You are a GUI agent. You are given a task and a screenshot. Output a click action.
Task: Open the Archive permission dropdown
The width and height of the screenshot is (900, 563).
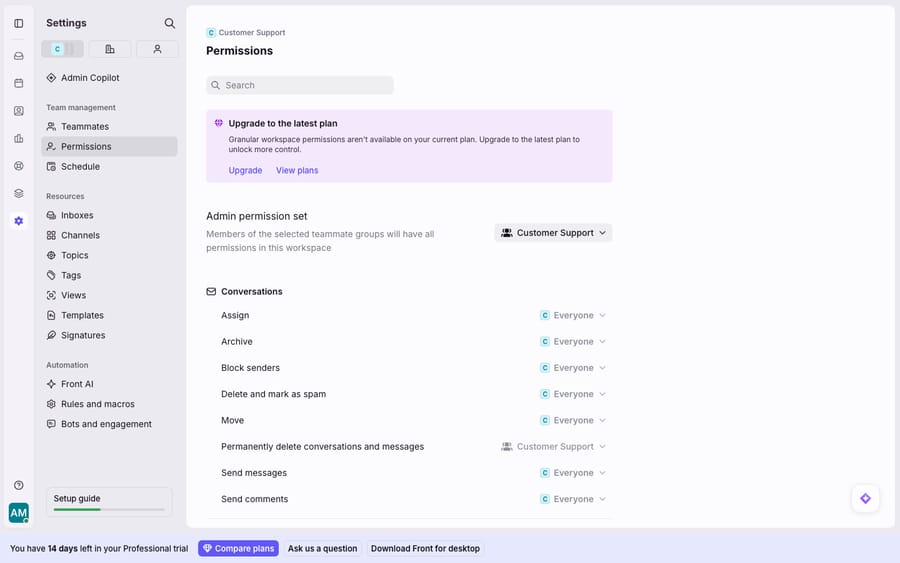pos(573,341)
